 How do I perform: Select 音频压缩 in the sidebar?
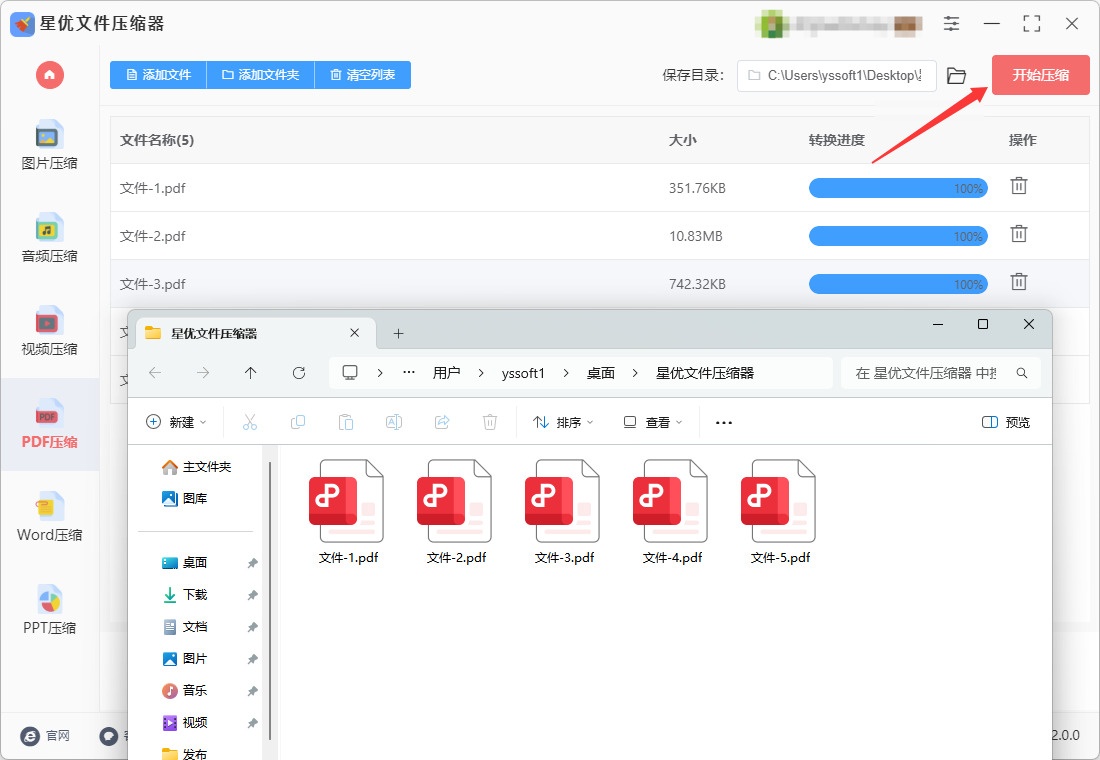pyautogui.click(x=49, y=239)
